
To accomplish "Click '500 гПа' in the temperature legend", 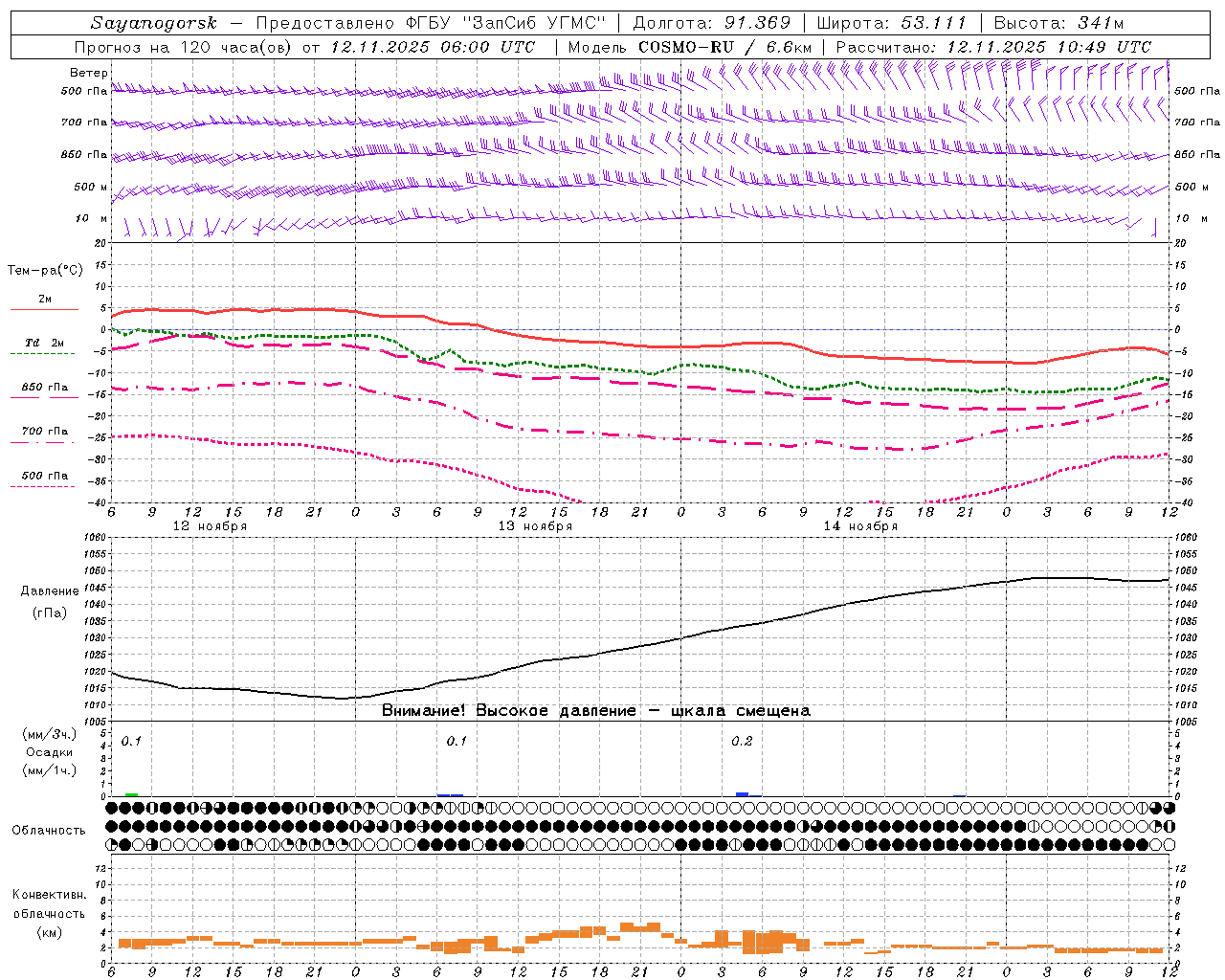I will click(x=45, y=476).
